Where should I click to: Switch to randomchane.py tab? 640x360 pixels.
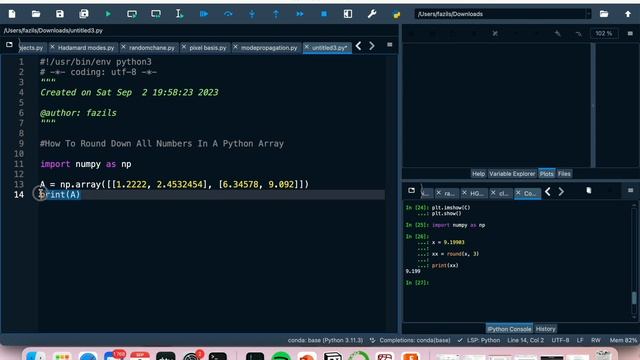click(151, 48)
